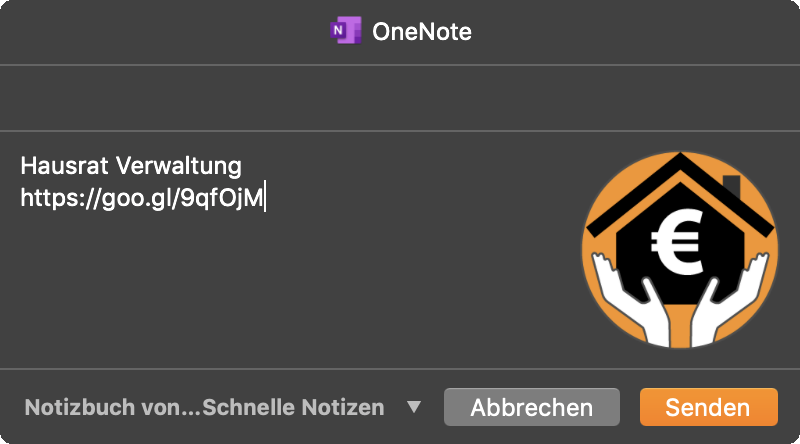The image size is (800, 444).
Task: Focus the empty field below the title bar
Action: tap(400, 98)
